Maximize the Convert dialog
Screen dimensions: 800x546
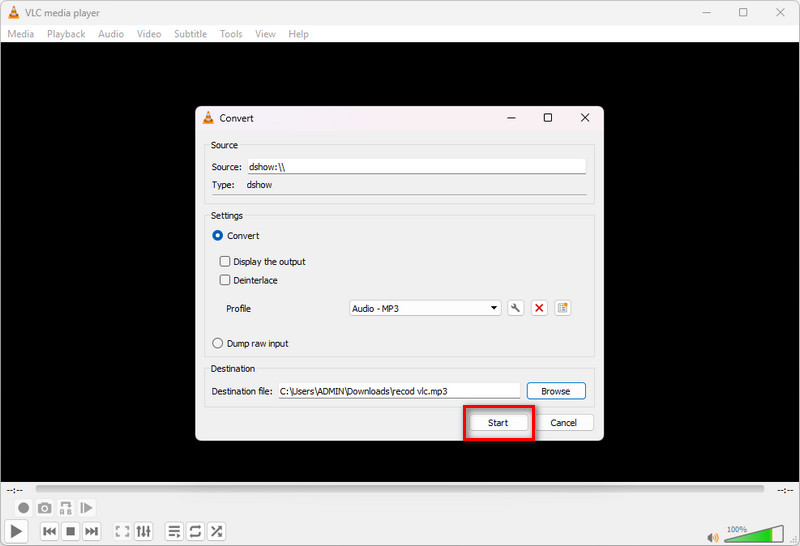[547, 118]
